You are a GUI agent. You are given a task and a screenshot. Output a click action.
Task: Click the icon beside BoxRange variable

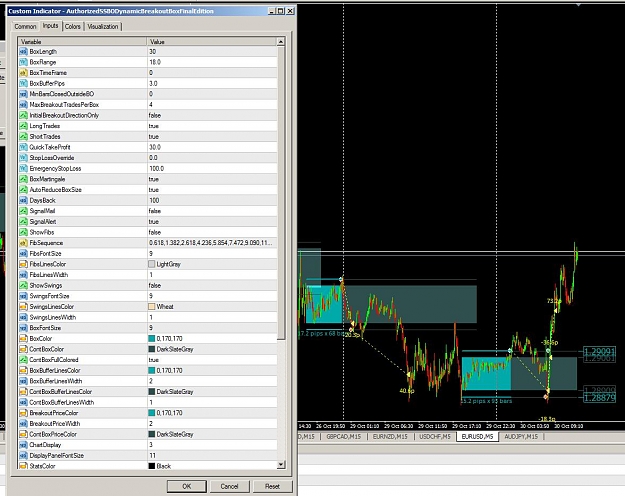(x=24, y=62)
